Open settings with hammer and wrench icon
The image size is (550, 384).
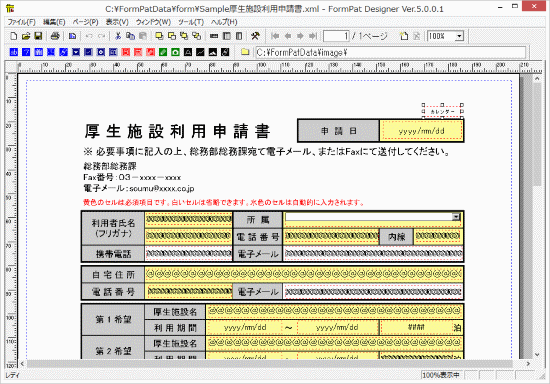point(255,36)
